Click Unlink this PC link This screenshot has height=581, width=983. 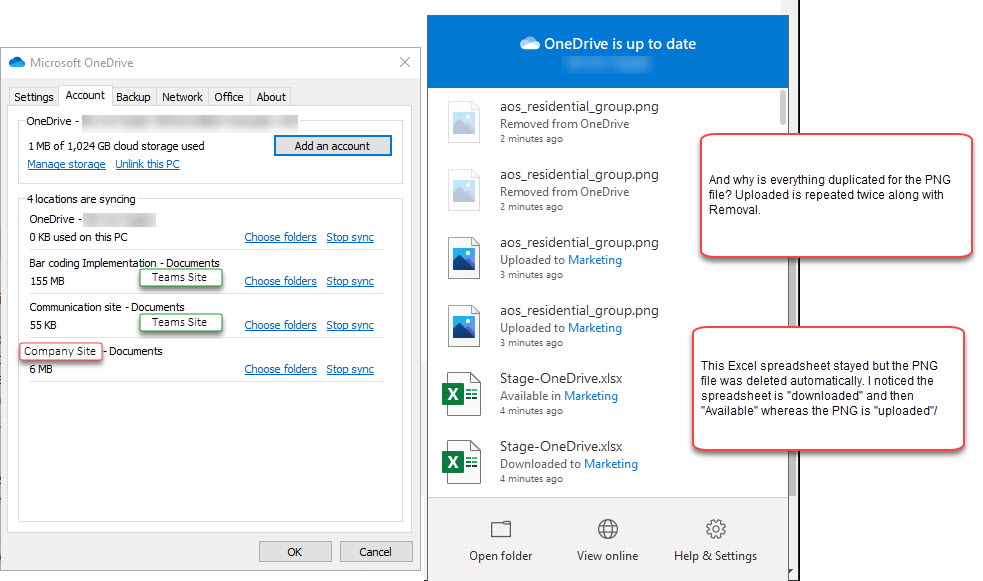click(147, 164)
